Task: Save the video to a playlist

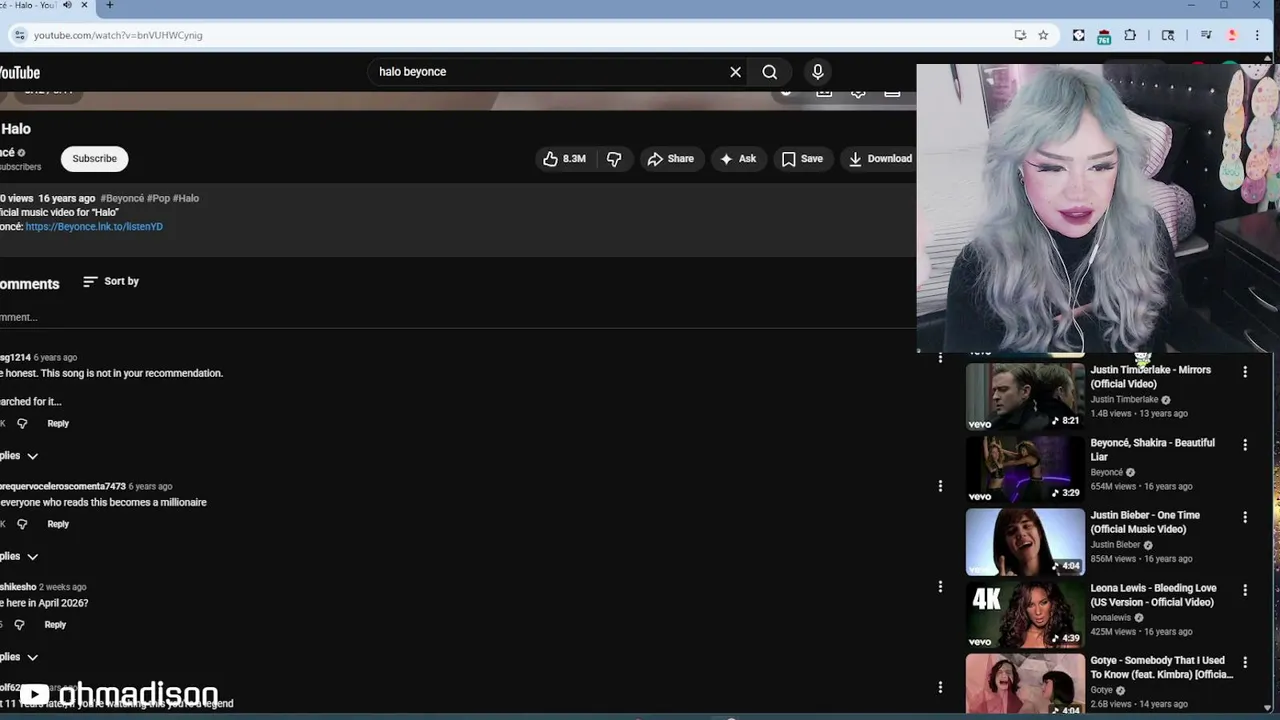Action: [802, 159]
